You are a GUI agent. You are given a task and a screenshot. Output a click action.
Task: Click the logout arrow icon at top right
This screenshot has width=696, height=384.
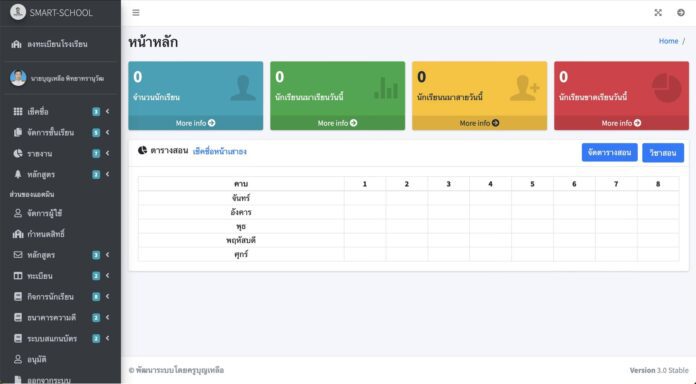click(680, 12)
